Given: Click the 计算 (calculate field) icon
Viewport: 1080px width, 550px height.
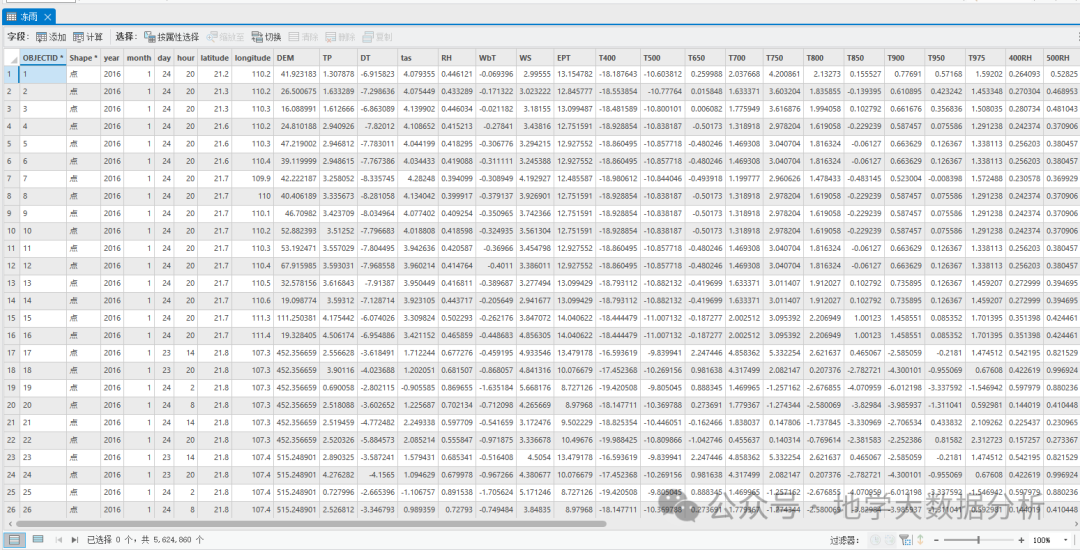Looking at the screenshot, I should coord(79,36).
